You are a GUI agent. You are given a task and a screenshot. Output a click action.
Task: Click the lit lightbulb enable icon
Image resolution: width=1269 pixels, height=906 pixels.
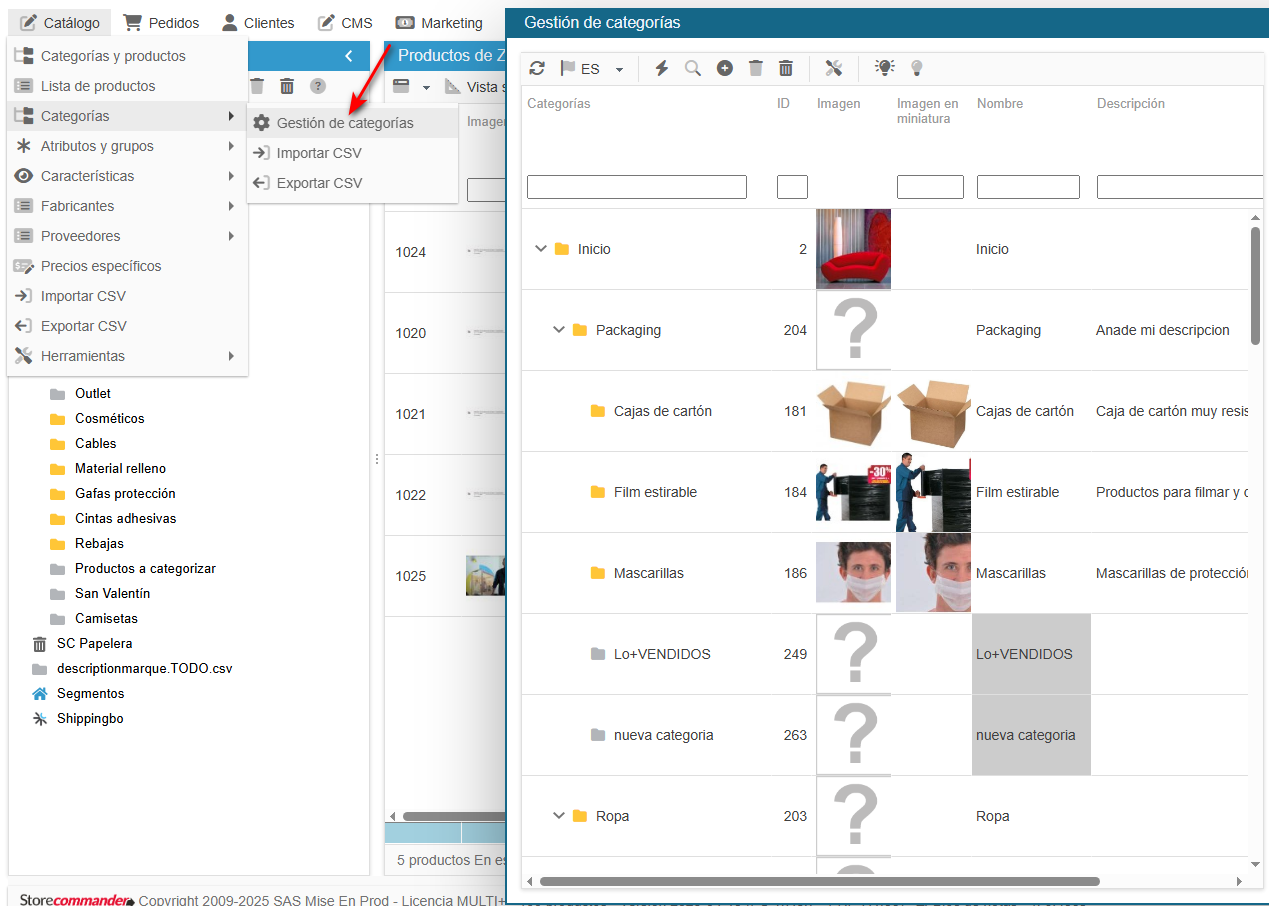885,68
